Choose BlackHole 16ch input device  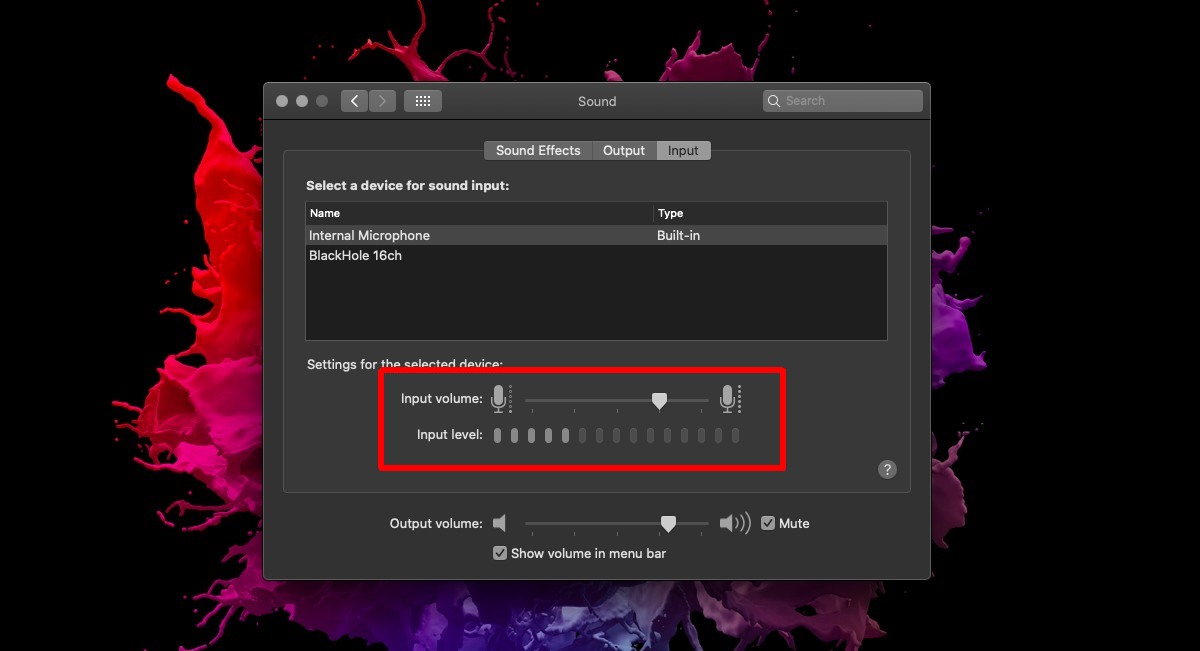[x=355, y=256]
